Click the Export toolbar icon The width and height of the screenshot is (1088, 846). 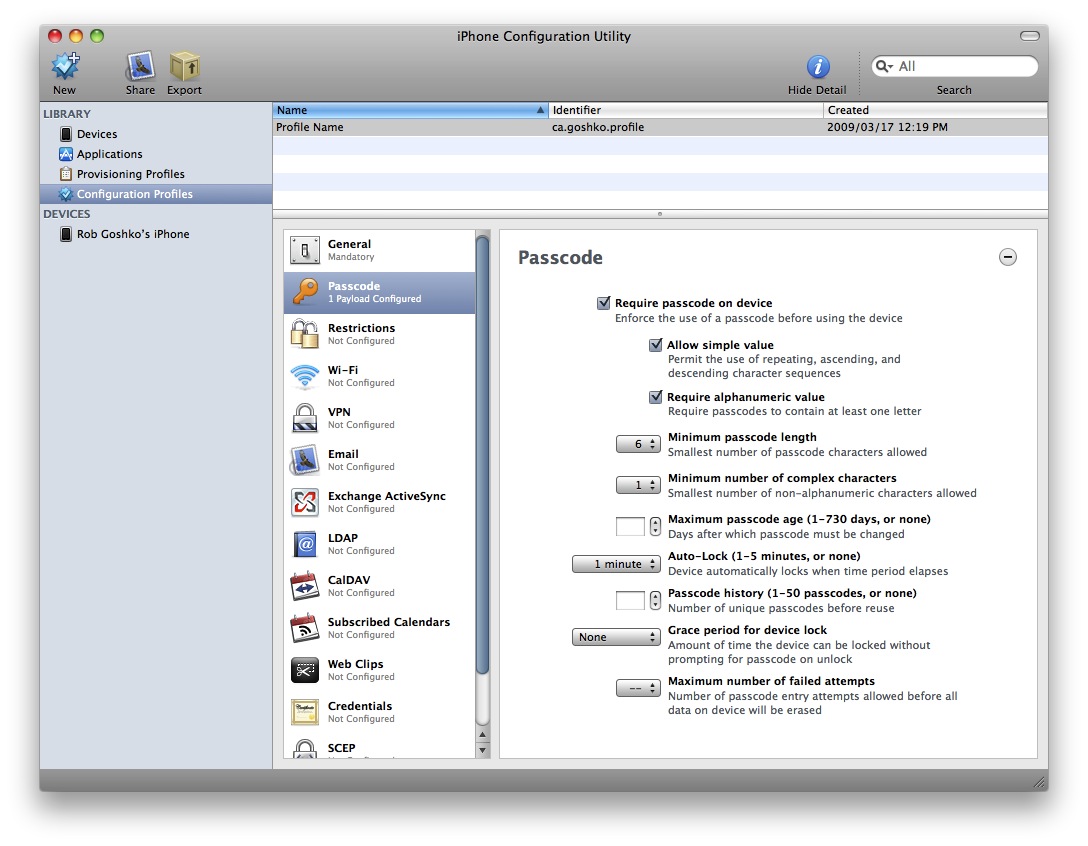click(185, 67)
